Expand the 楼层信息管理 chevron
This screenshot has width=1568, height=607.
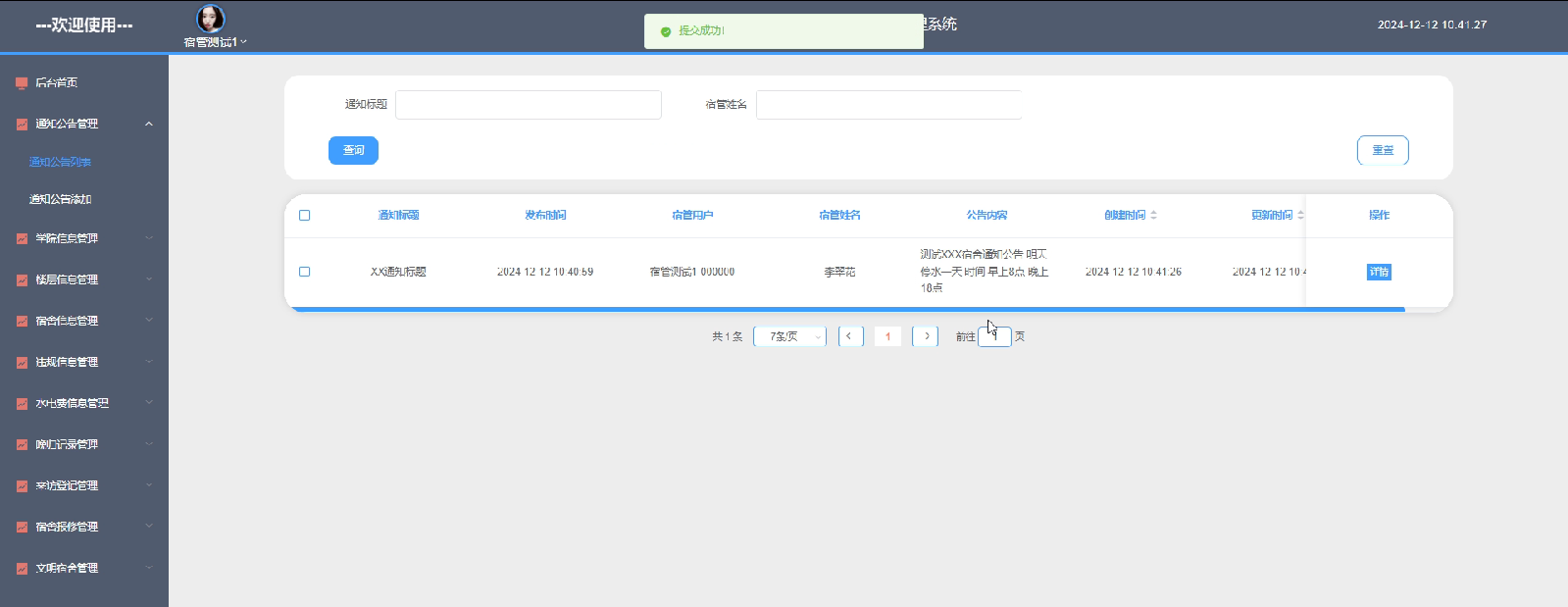pyautogui.click(x=149, y=278)
